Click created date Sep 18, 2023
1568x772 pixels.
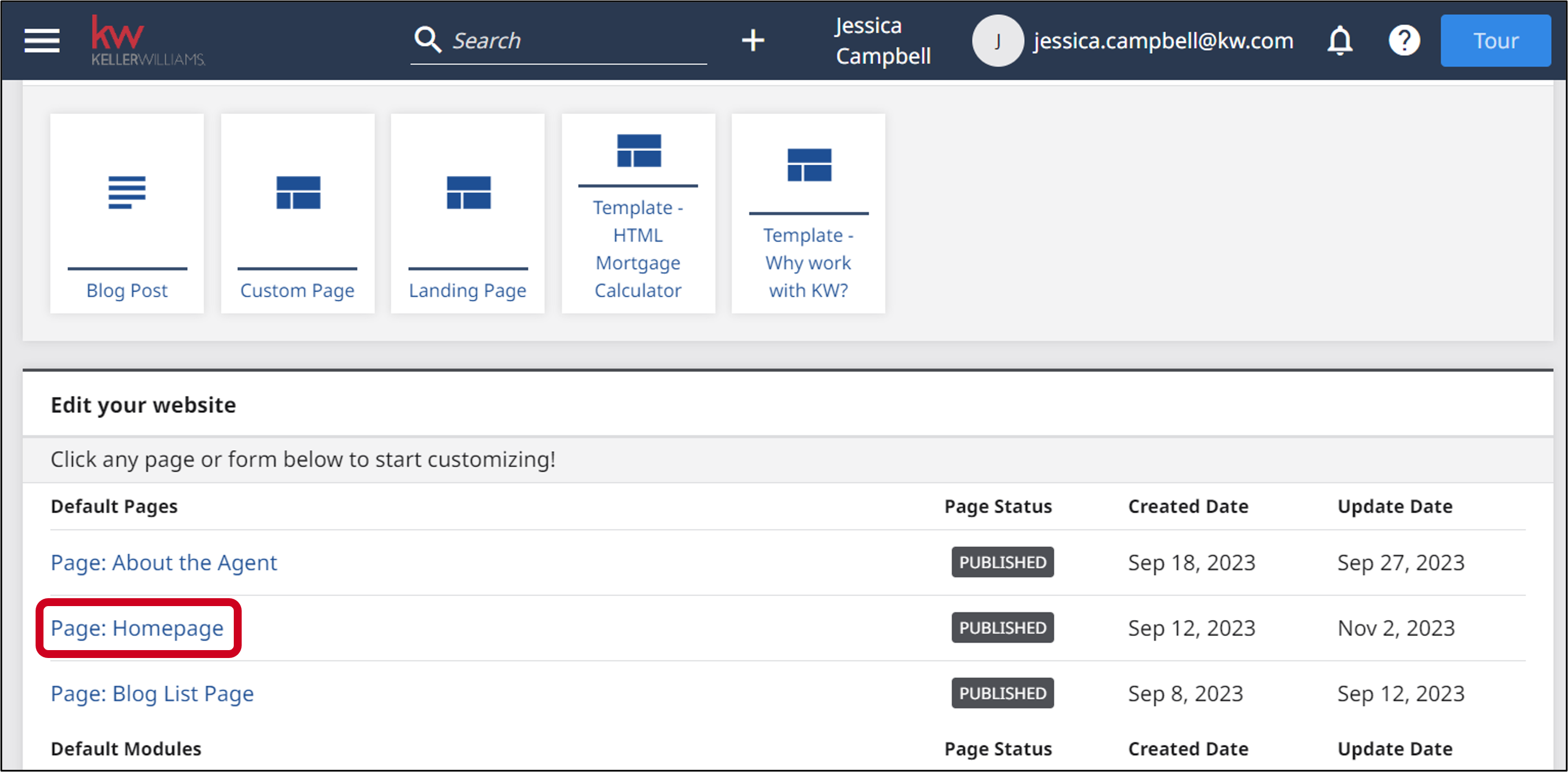(x=1191, y=563)
